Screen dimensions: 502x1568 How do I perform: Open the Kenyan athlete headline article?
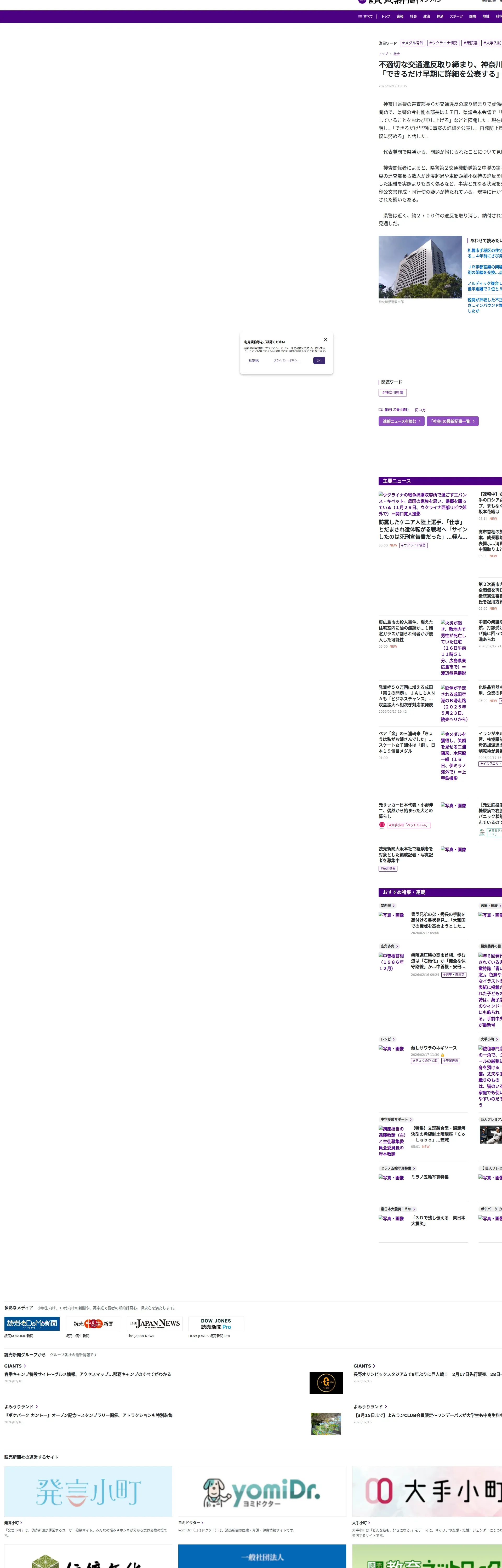click(423, 529)
